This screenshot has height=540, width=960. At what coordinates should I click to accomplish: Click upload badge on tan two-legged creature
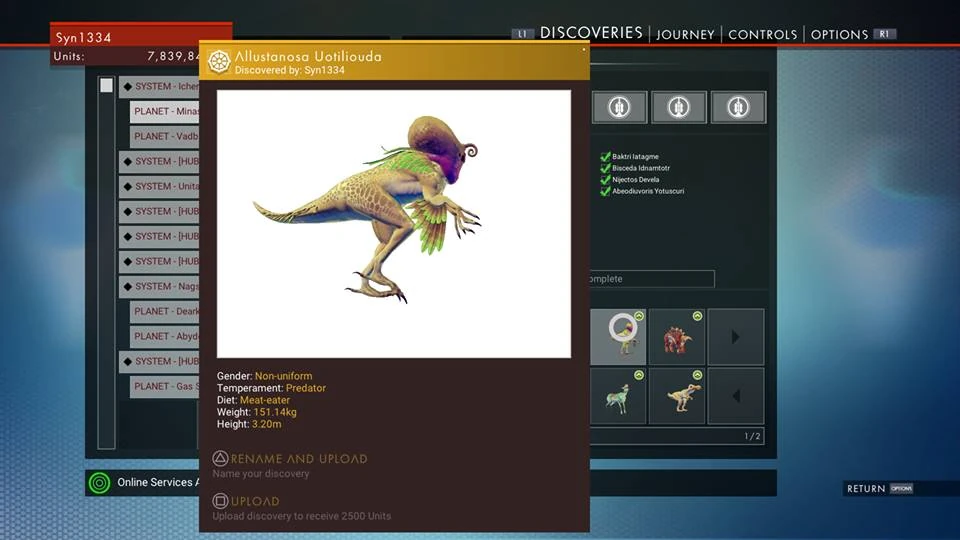point(697,375)
